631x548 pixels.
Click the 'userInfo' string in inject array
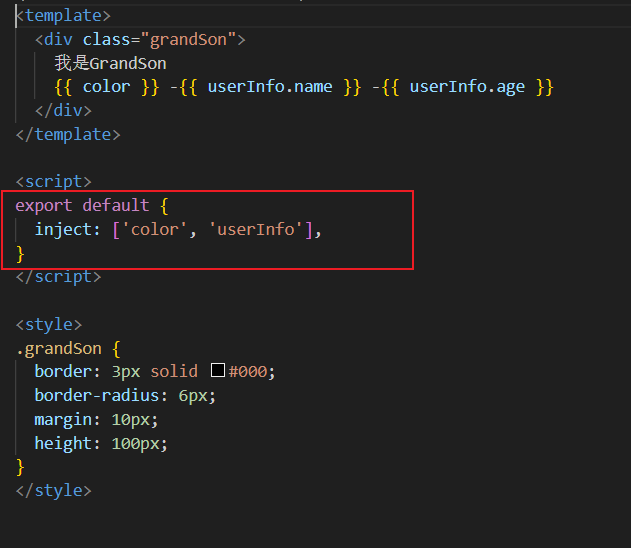pos(256,230)
